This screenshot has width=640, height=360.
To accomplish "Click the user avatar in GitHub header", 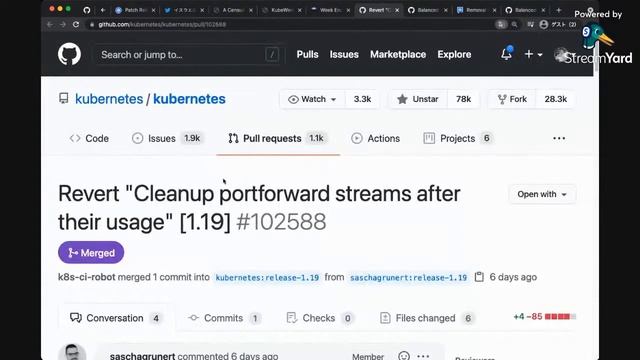I will pos(561,55).
